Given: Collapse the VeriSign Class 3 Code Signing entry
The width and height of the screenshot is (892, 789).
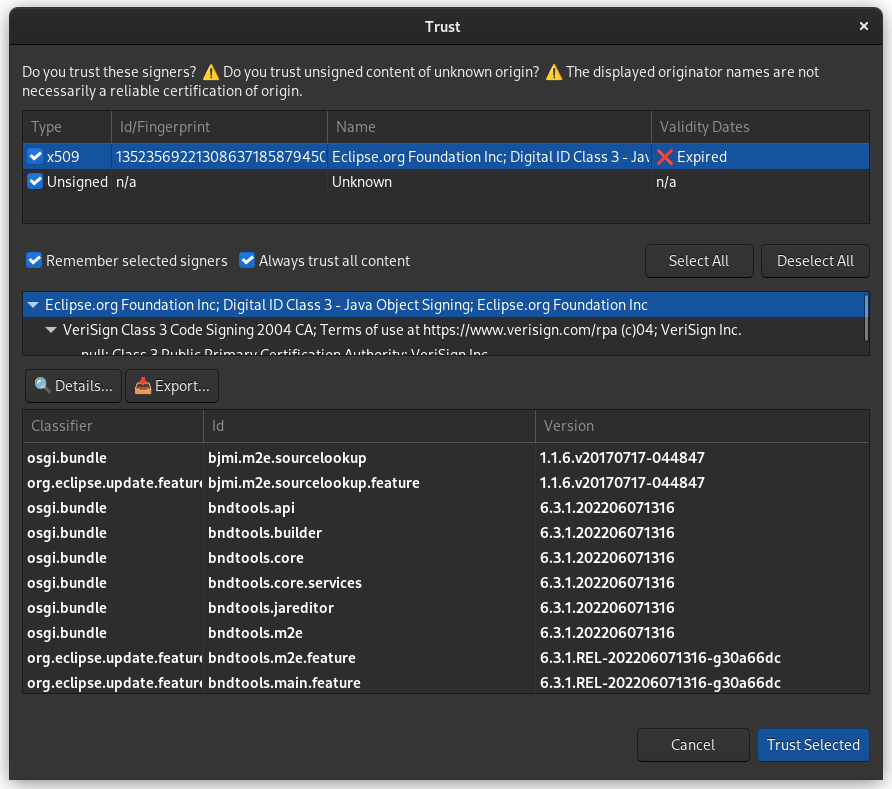Looking at the screenshot, I should [x=51, y=330].
